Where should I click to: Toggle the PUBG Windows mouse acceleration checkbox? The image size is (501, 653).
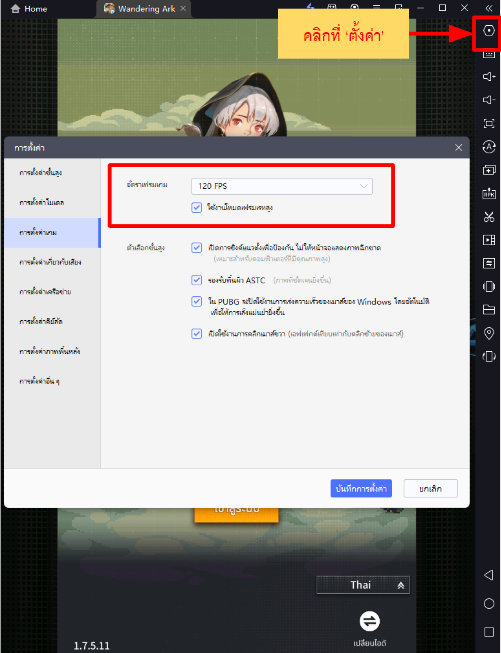click(197, 301)
